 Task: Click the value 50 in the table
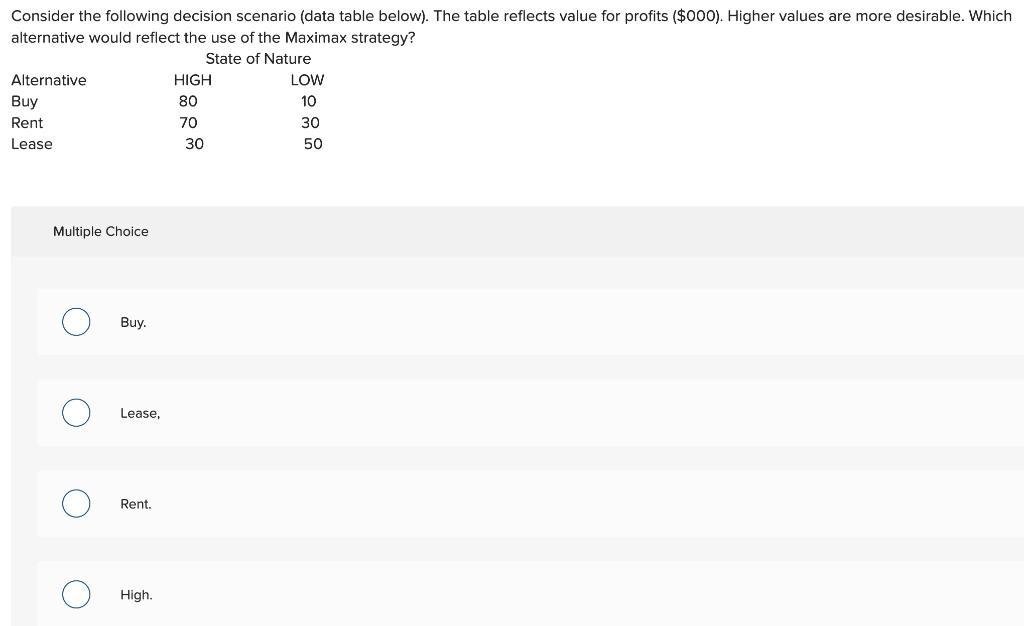(x=313, y=143)
